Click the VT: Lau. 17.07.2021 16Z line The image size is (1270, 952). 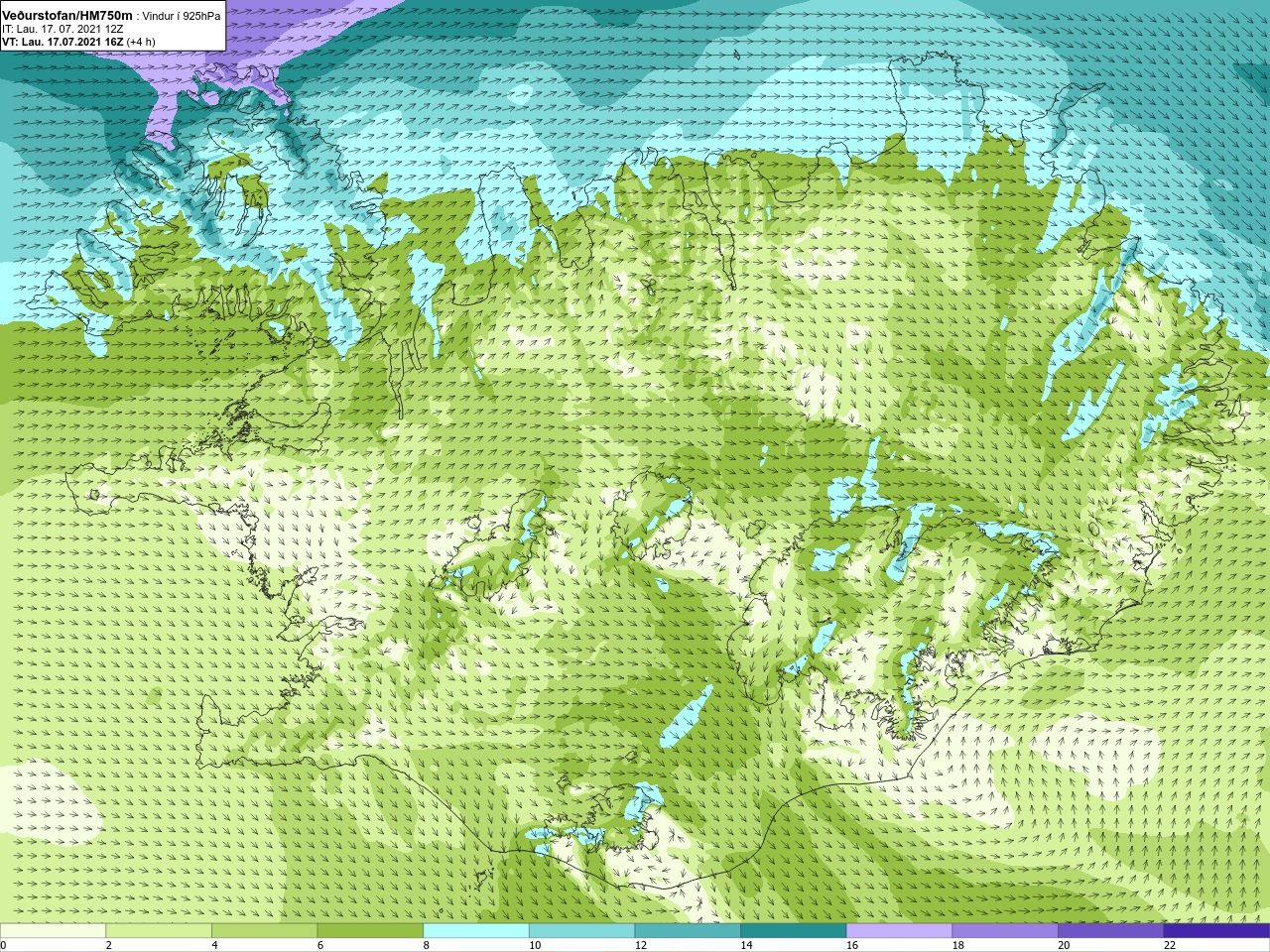pos(63,42)
